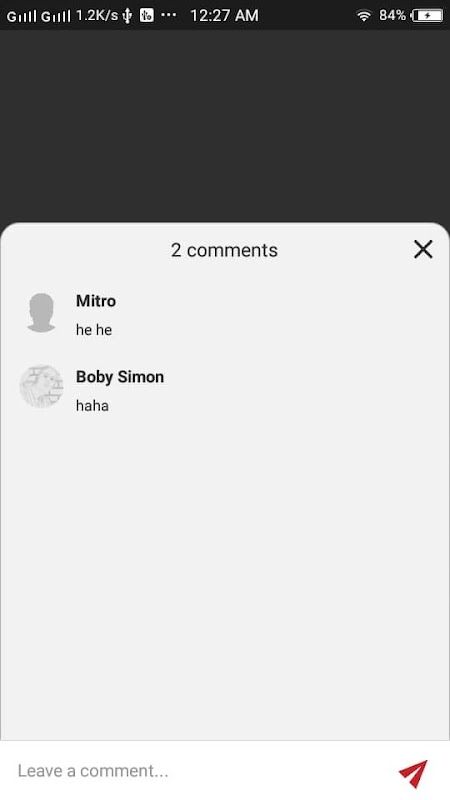Tap the first cellular signal indicator
The width and height of the screenshot is (450, 800).
pyautogui.click(x=21, y=16)
